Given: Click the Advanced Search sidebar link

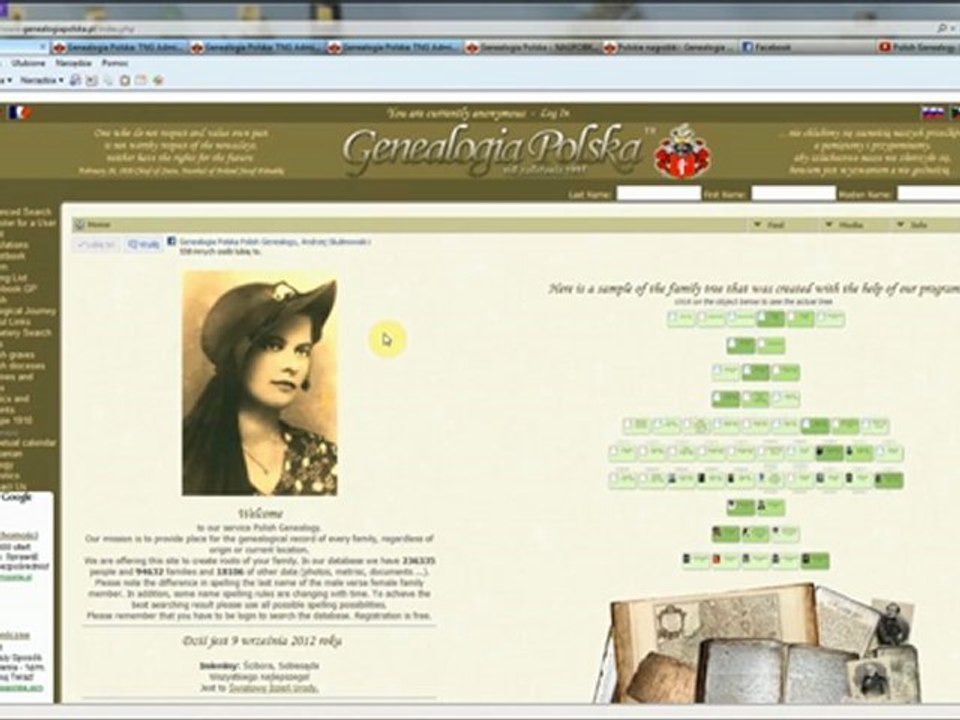Looking at the screenshot, I should click(26, 212).
